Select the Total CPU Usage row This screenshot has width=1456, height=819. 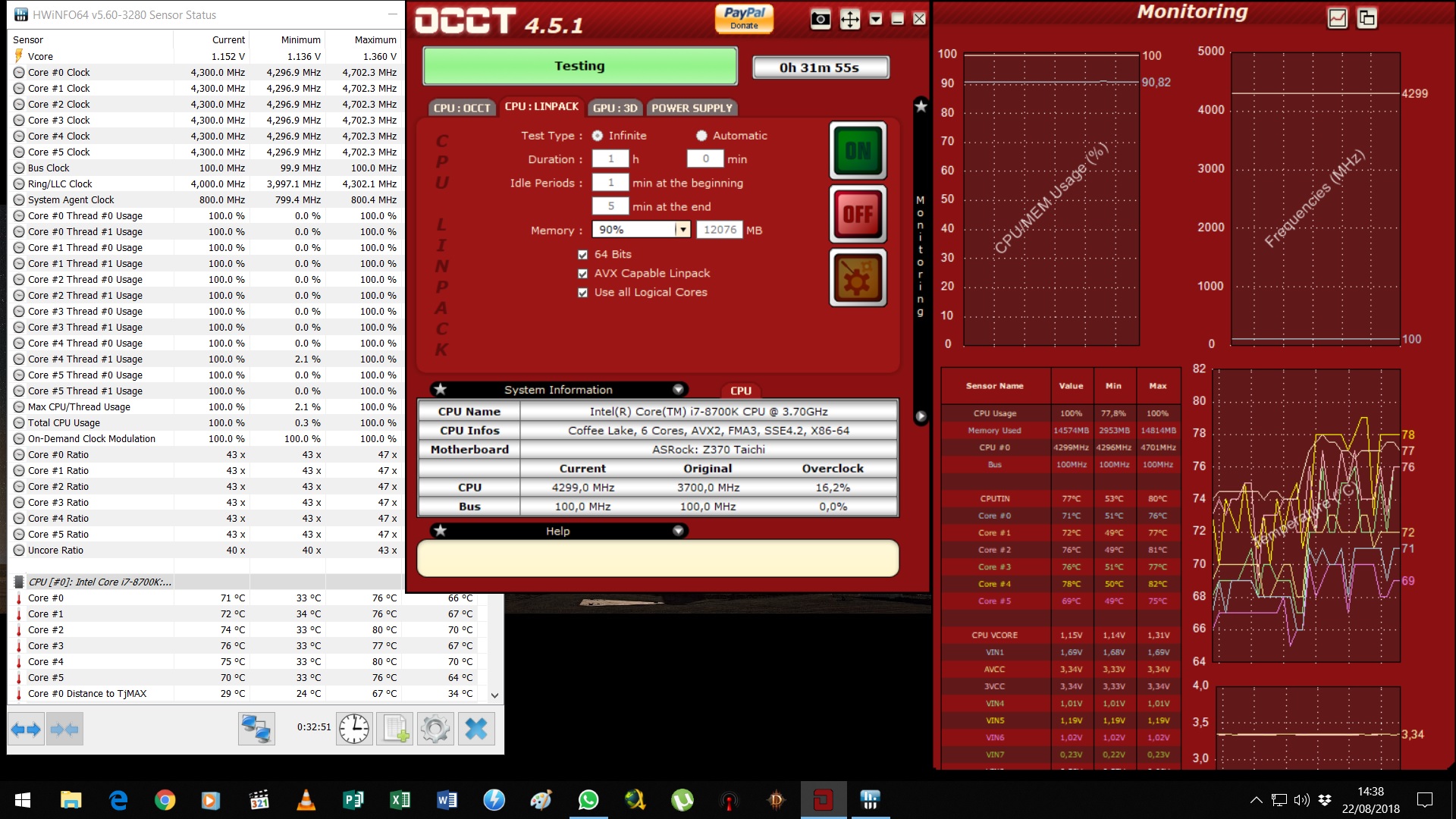coord(205,422)
